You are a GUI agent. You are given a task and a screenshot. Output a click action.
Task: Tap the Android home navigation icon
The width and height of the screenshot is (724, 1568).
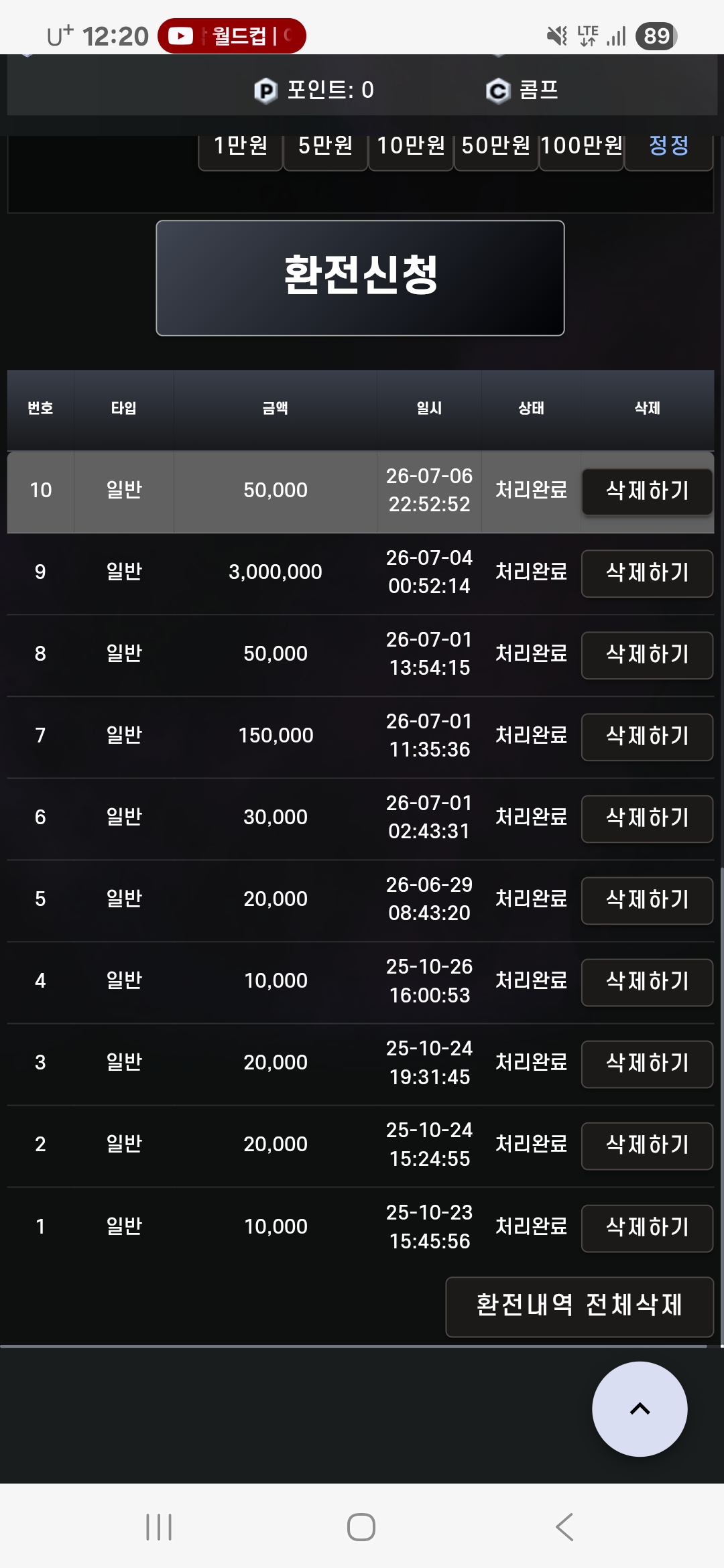[361, 1527]
